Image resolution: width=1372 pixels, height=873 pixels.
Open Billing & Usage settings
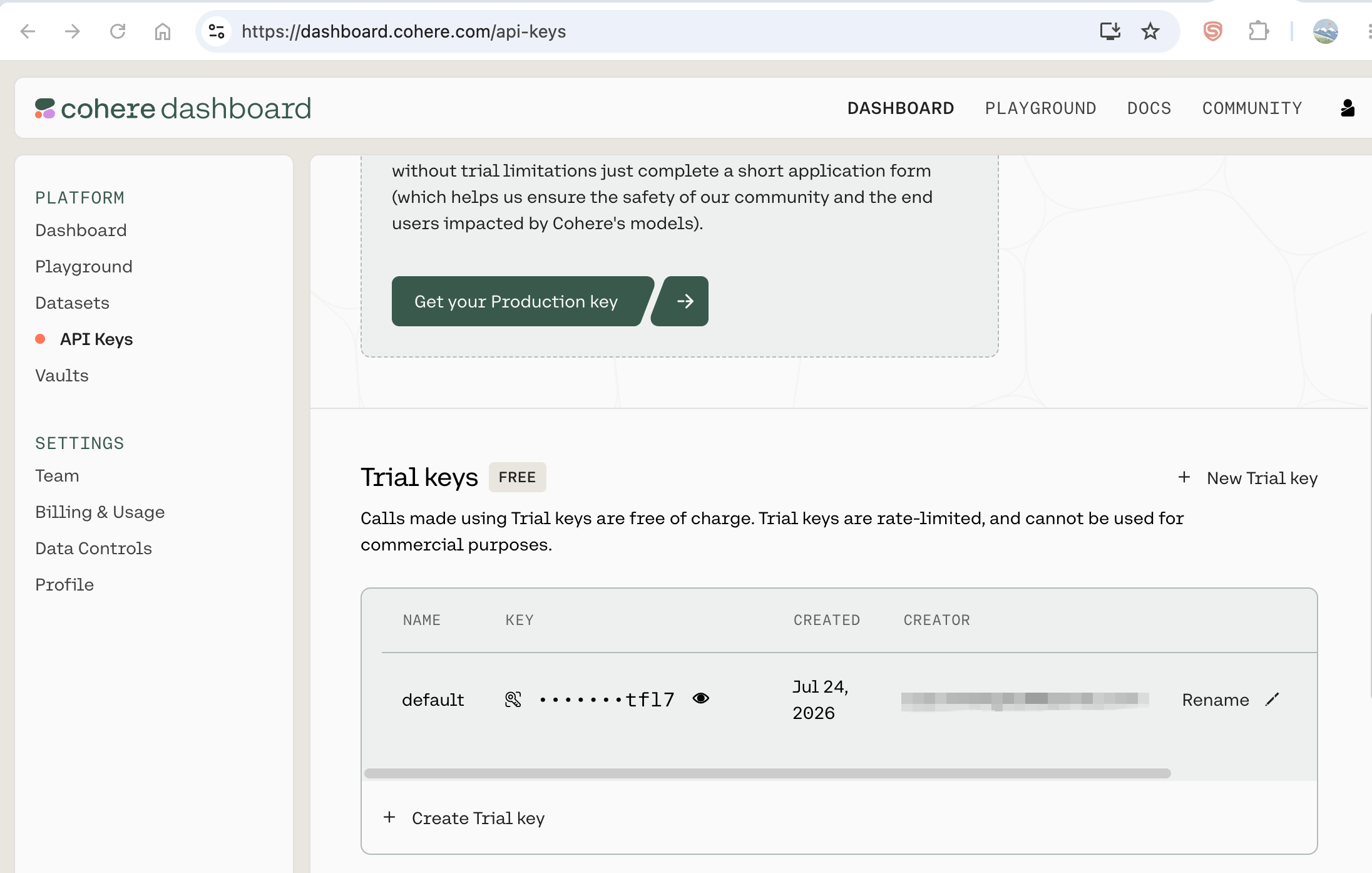point(100,512)
